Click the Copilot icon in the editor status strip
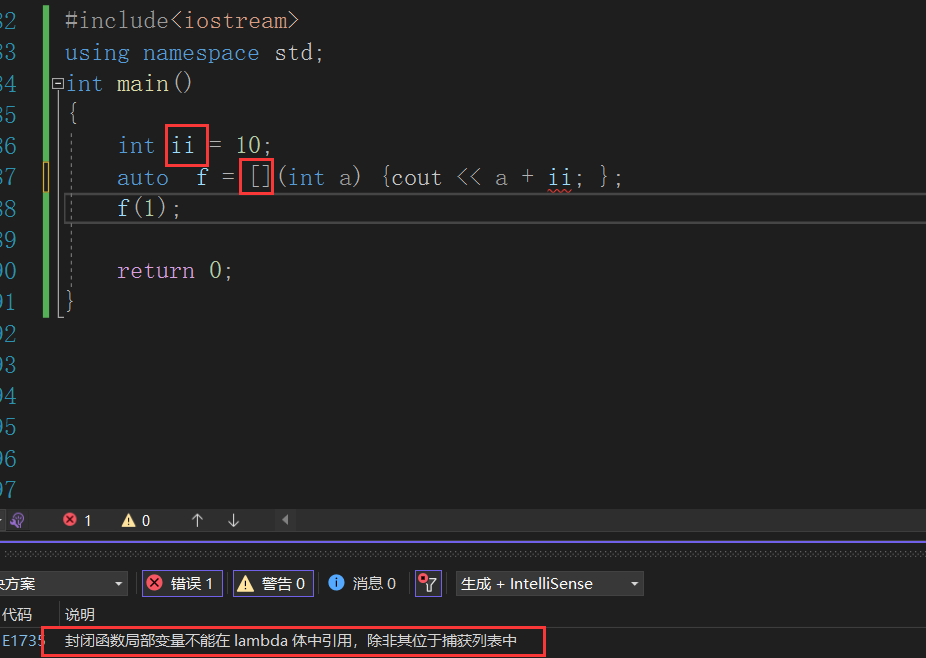 pos(17,520)
